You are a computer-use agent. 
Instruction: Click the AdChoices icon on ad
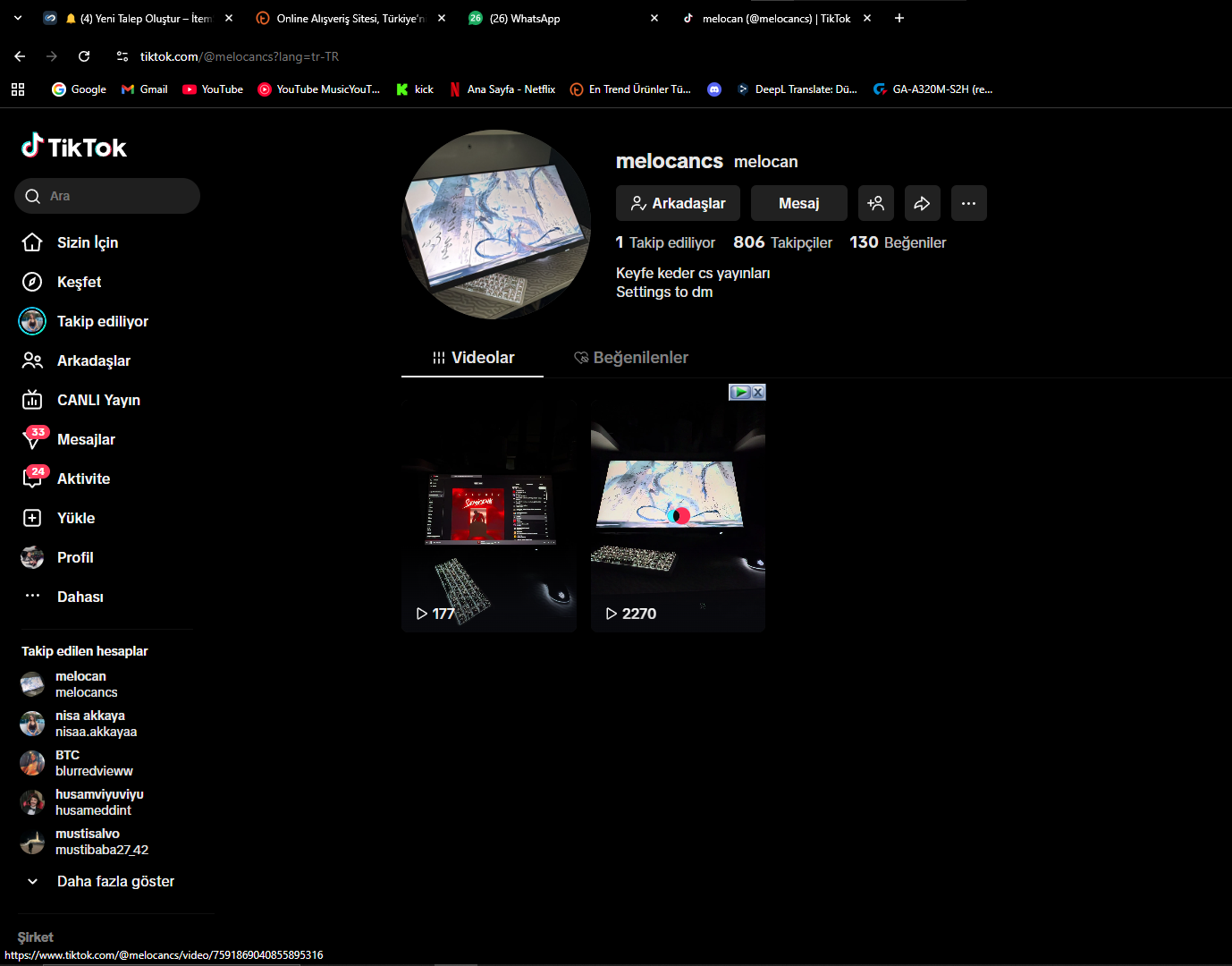coord(740,392)
